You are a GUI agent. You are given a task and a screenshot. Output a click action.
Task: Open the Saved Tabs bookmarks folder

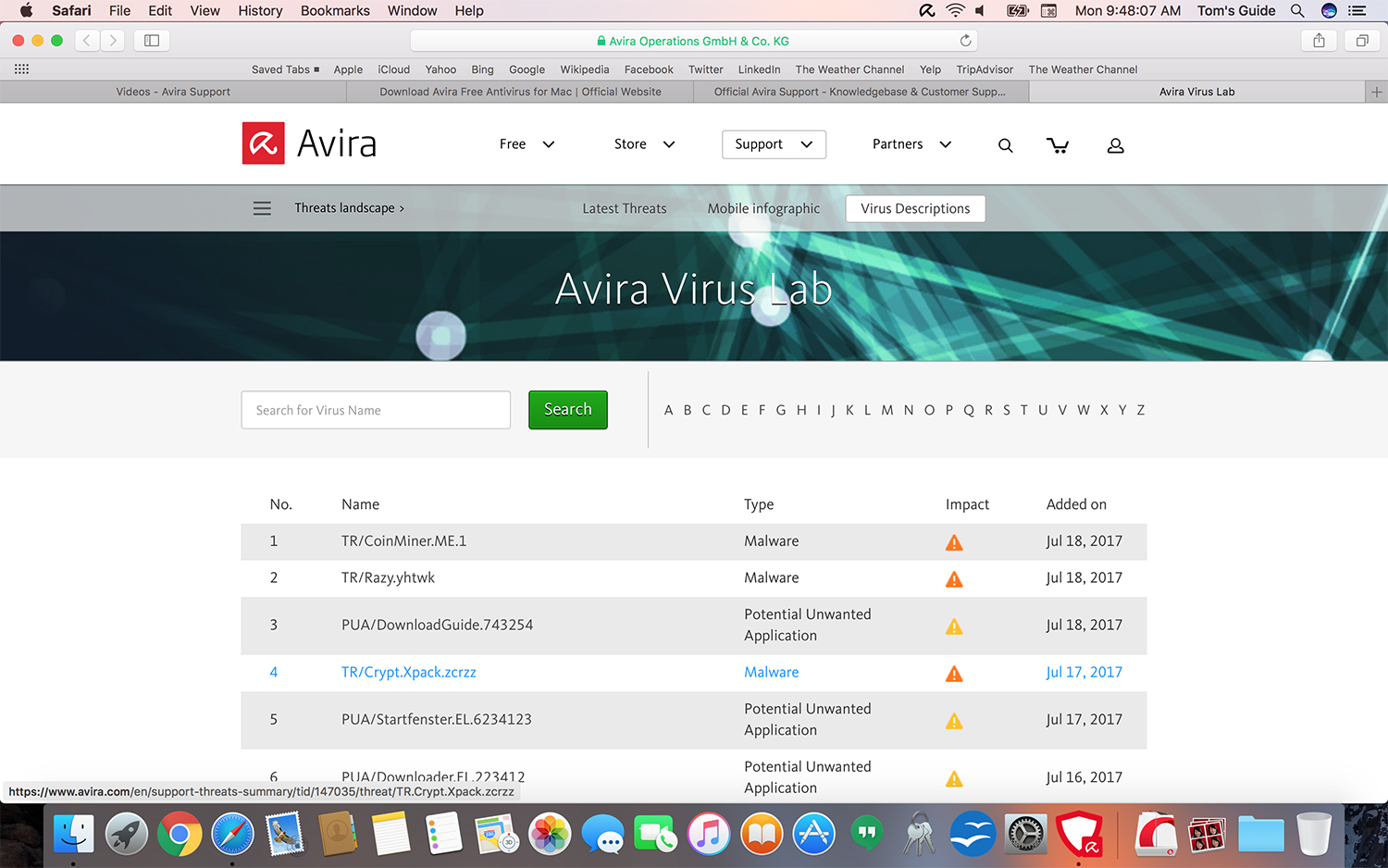click(285, 69)
